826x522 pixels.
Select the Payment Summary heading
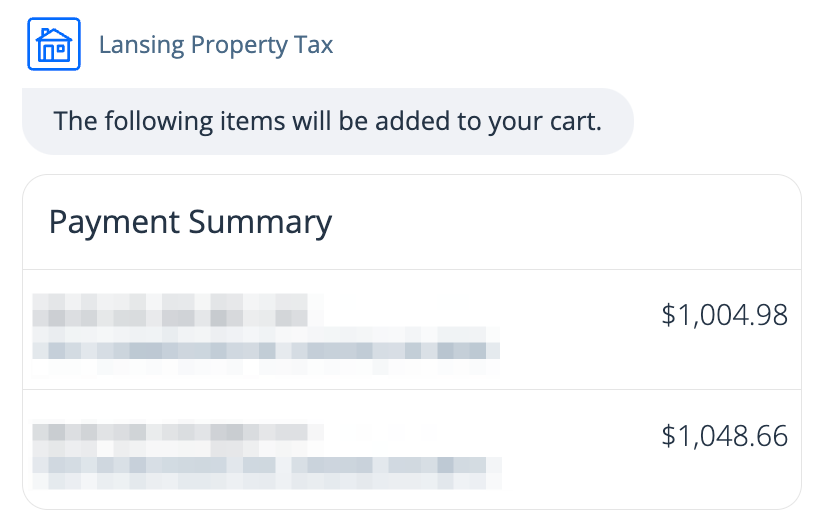coord(190,222)
